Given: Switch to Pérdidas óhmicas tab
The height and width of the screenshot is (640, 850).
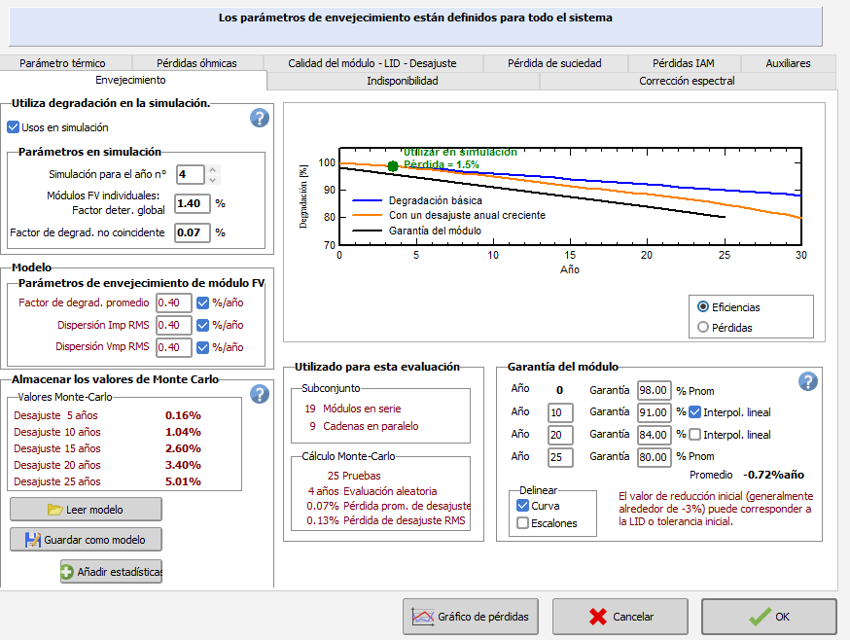Looking at the screenshot, I should (197, 63).
